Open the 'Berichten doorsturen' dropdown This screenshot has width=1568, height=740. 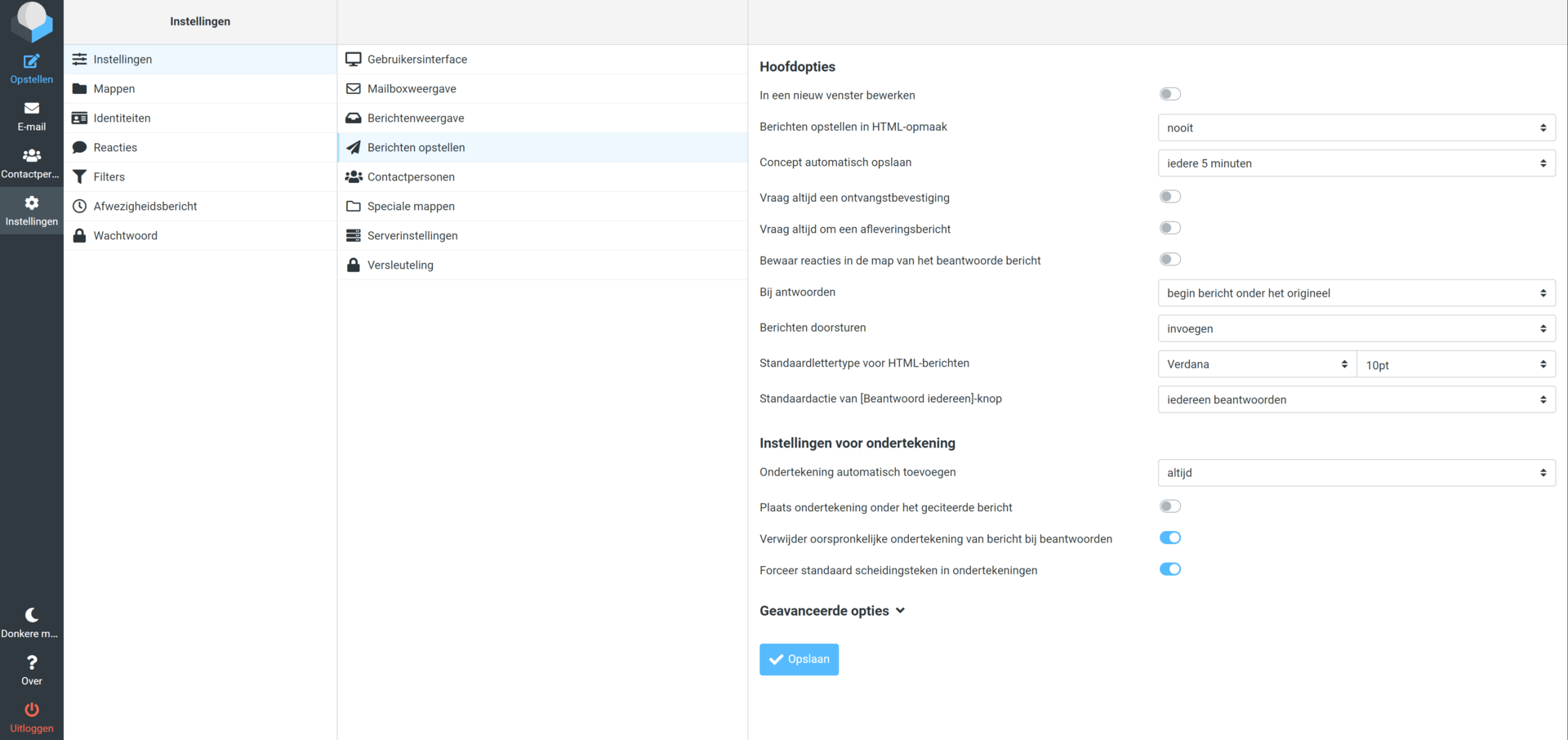click(1356, 328)
